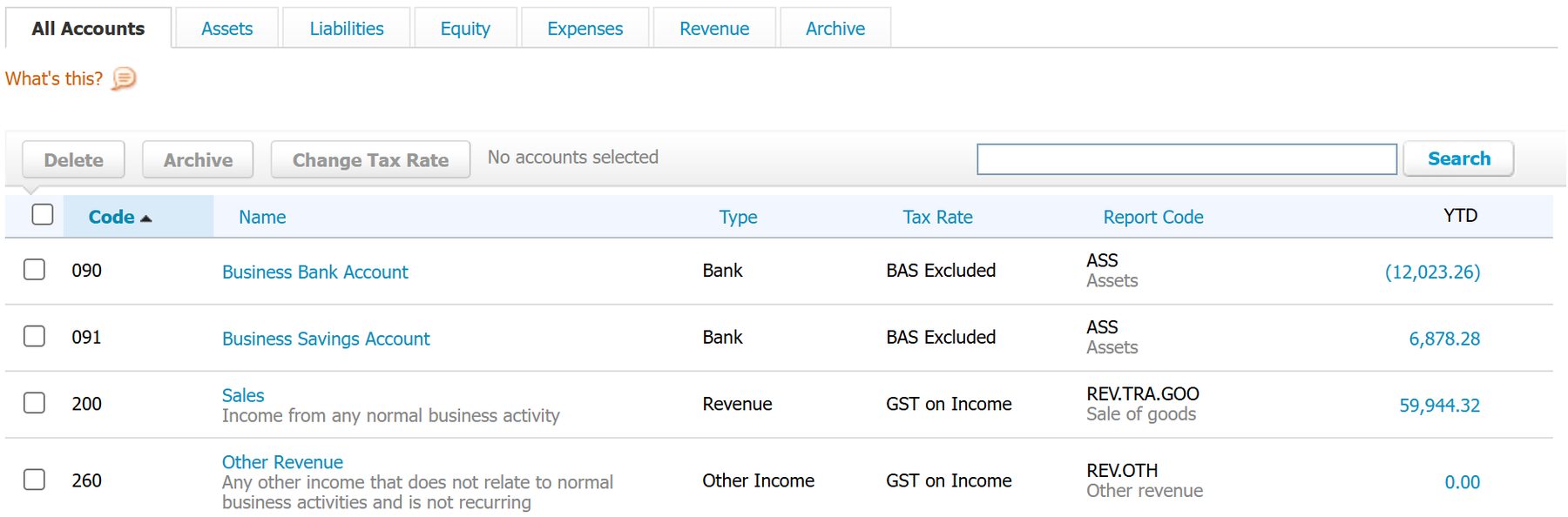Click the 'Sale of goods' report label
The image size is (1568, 517).
(x=1141, y=414)
